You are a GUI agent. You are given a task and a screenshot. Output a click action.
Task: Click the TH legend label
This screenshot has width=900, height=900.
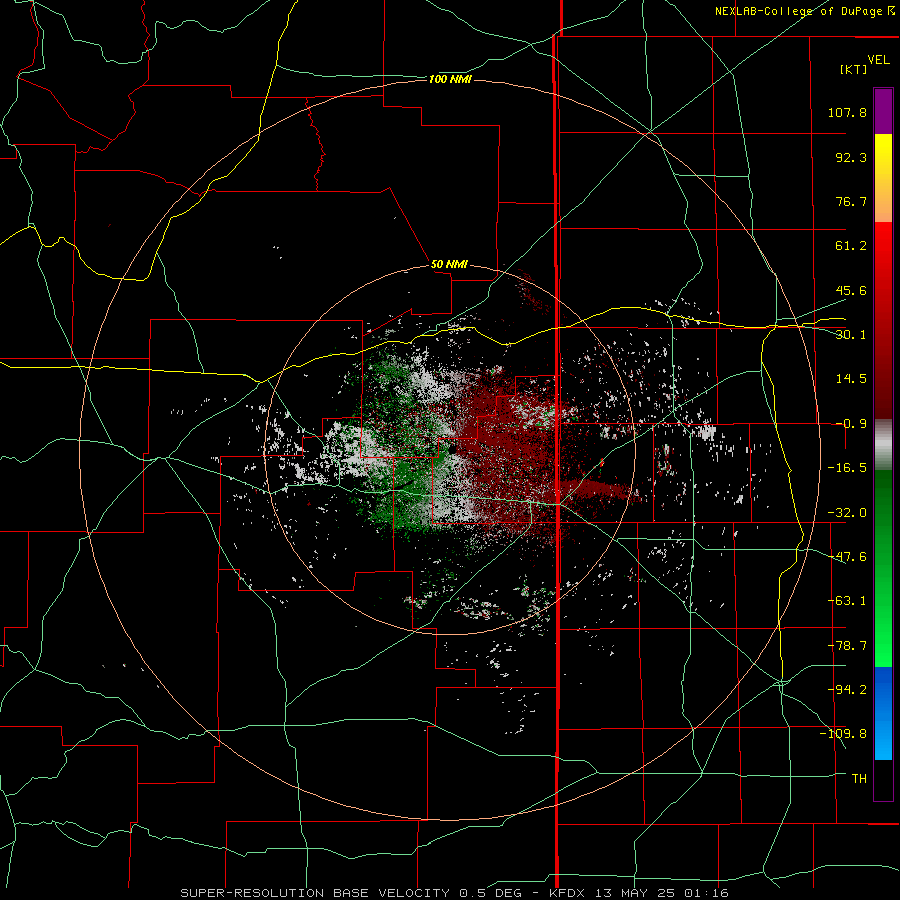tap(859, 779)
